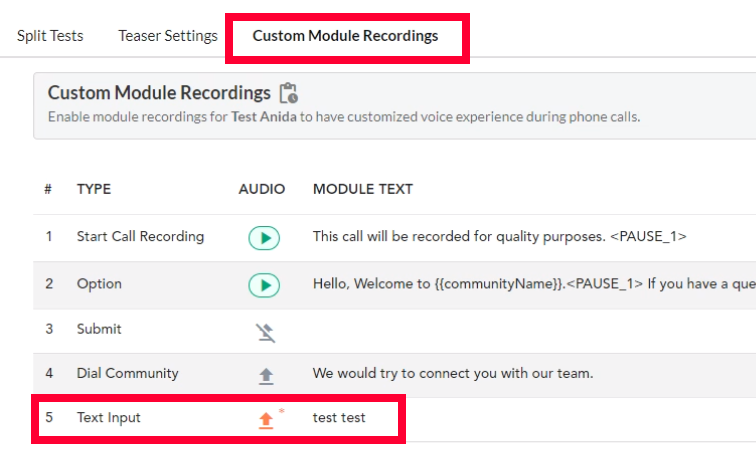
Task: Upload audio for the Dial Community module
Action: (266, 376)
